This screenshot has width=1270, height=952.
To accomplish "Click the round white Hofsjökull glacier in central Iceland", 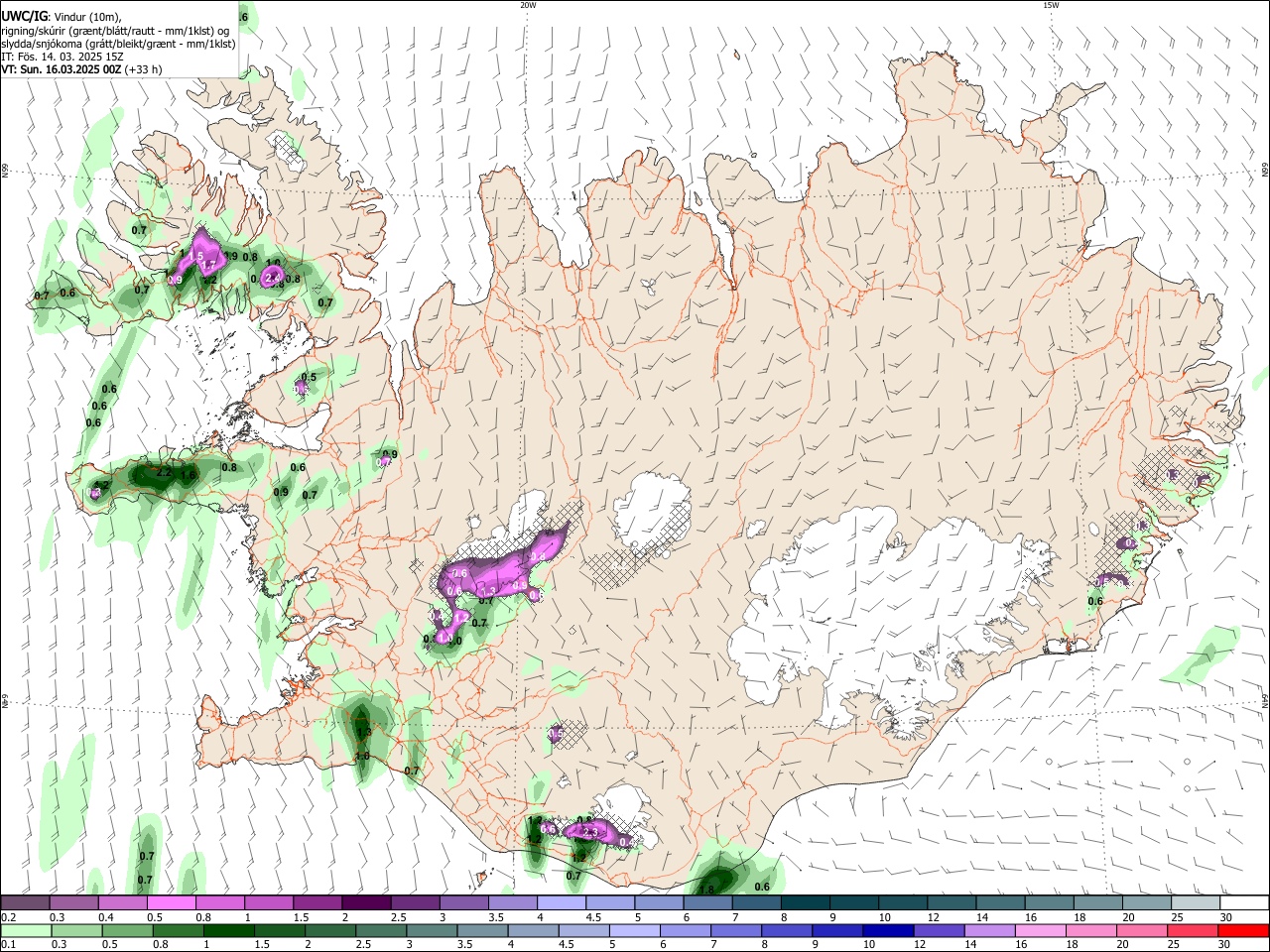I will 652,511.
